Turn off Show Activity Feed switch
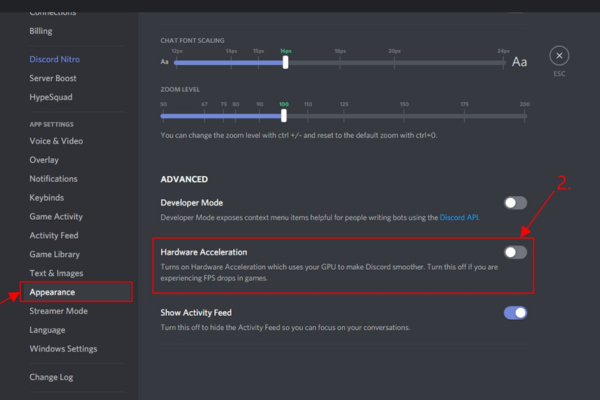This screenshot has width=600, height=400. (x=515, y=313)
